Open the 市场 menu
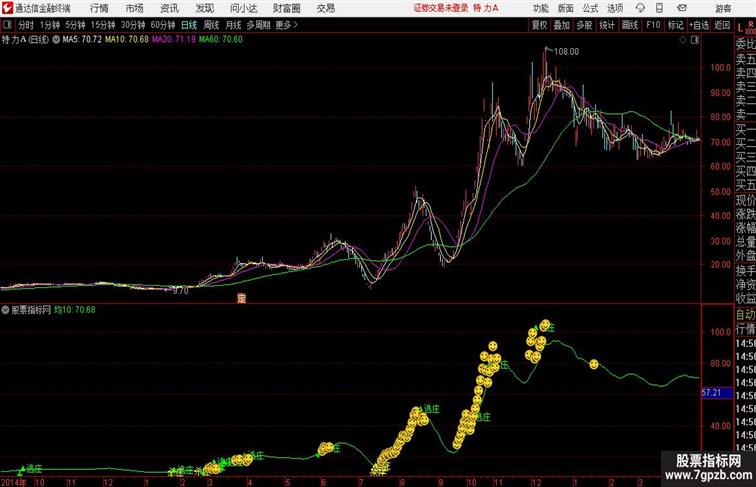The image size is (756, 487). 135,8
